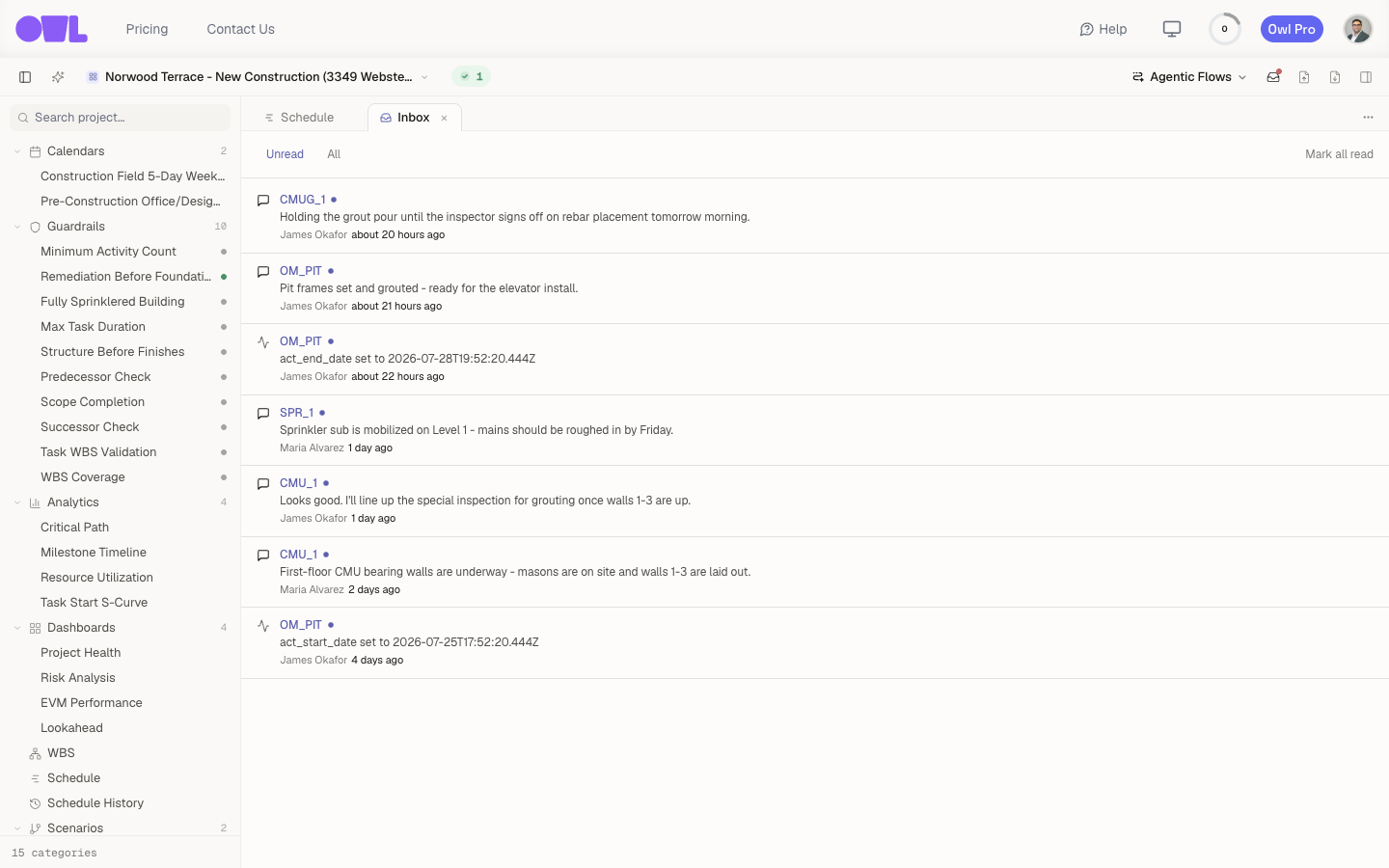This screenshot has width=1389, height=868.
Task: Click the Guardrails shield icon
Action: click(x=35, y=227)
